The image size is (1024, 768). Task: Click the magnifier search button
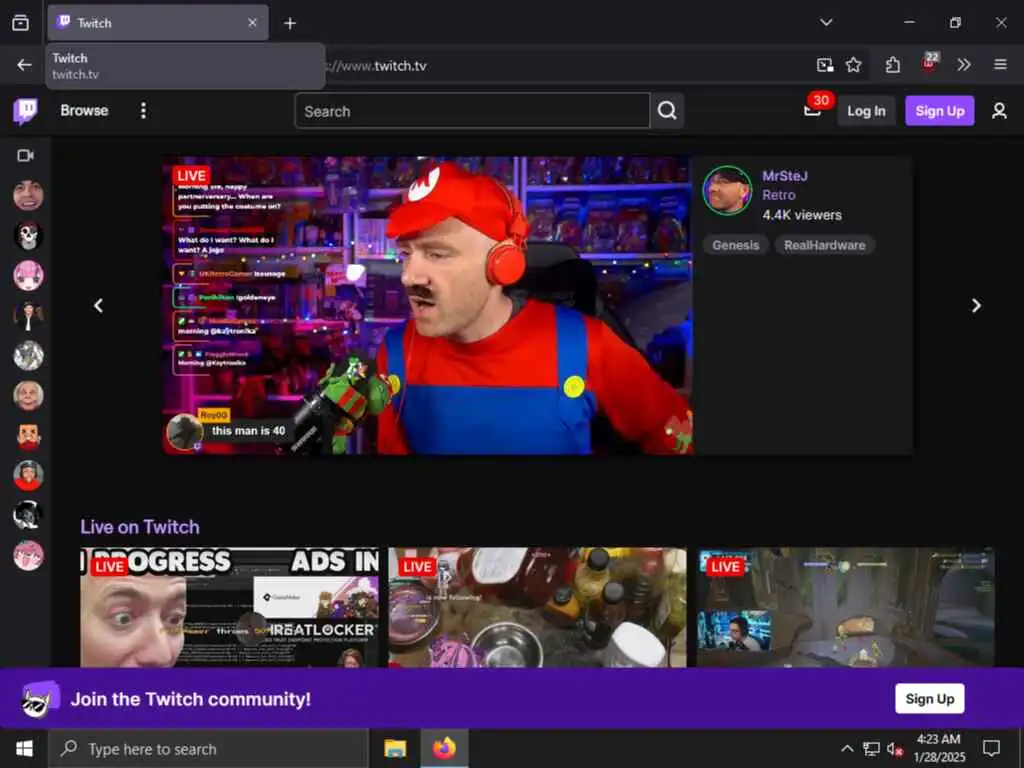667,111
